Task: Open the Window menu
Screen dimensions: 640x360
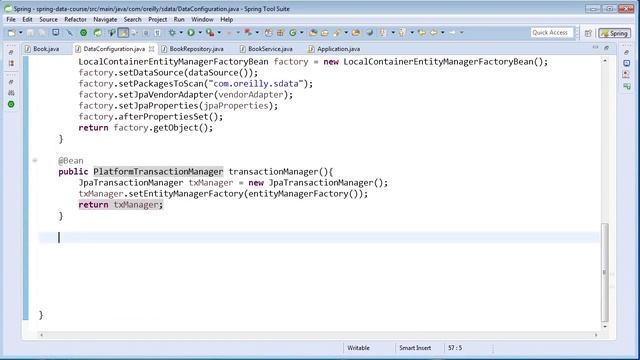Action: tap(202, 19)
